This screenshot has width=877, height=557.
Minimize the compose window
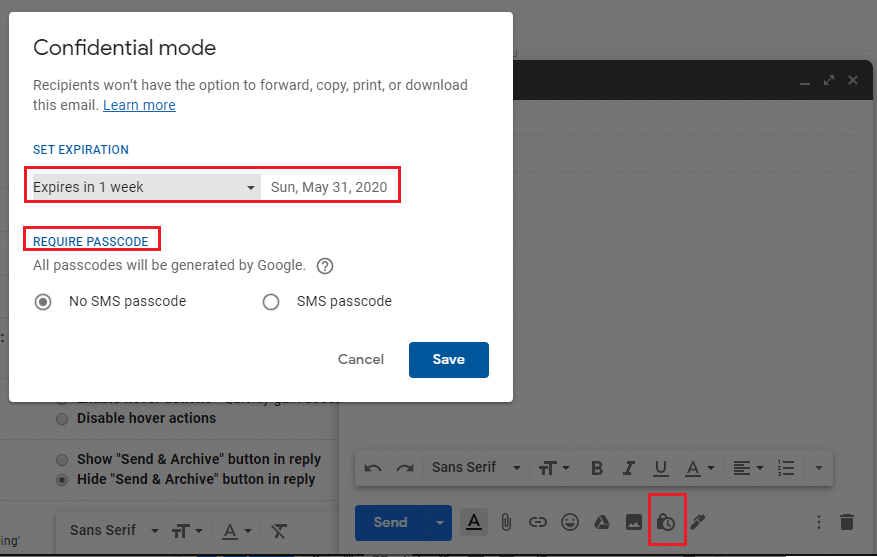805,82
